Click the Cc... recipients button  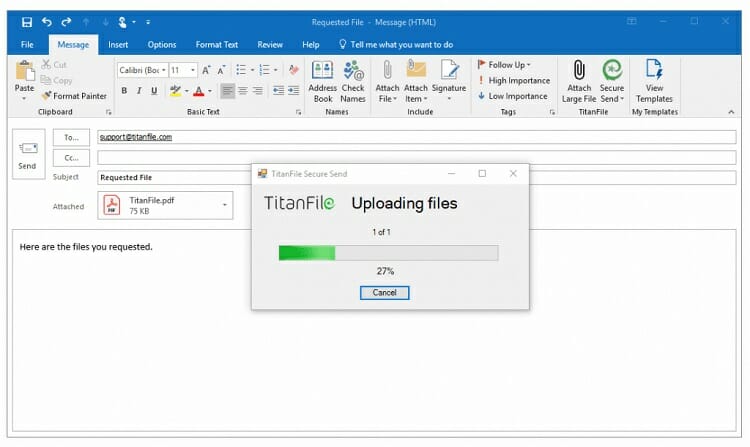(x=71, y=158)
